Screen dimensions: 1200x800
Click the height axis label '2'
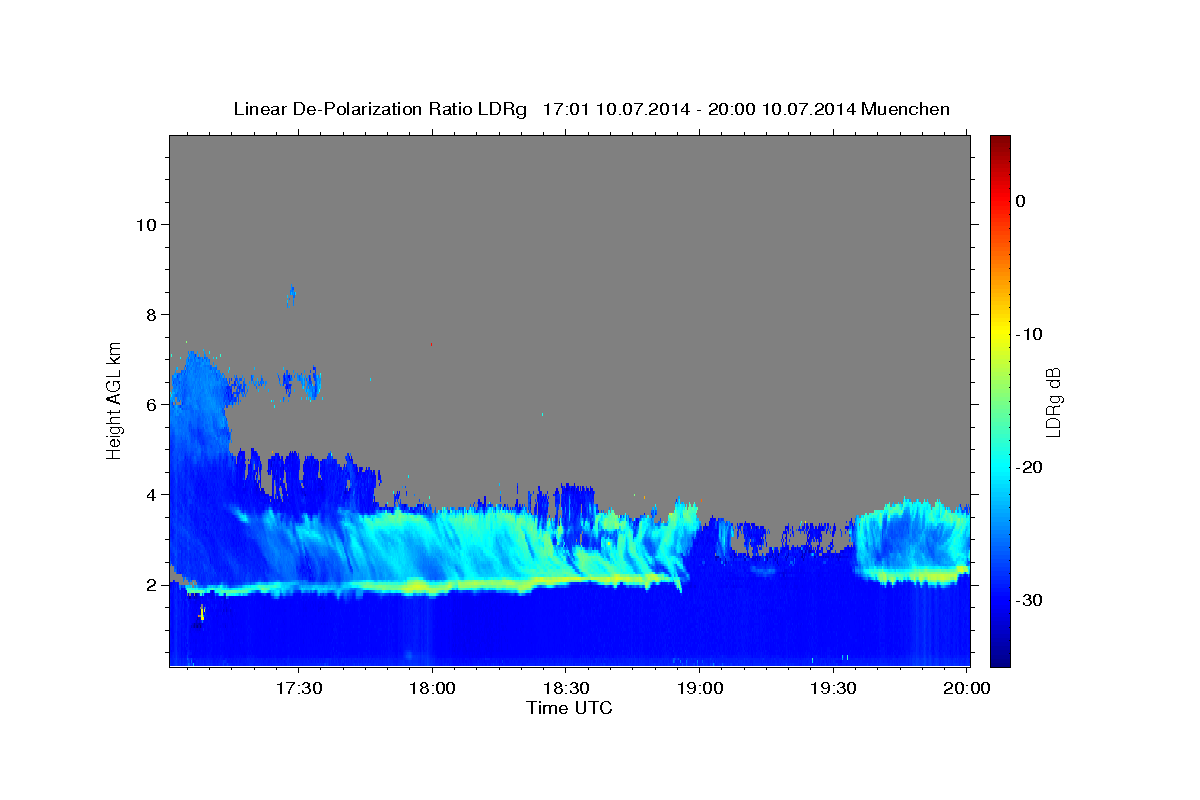(x=152, y=584)
